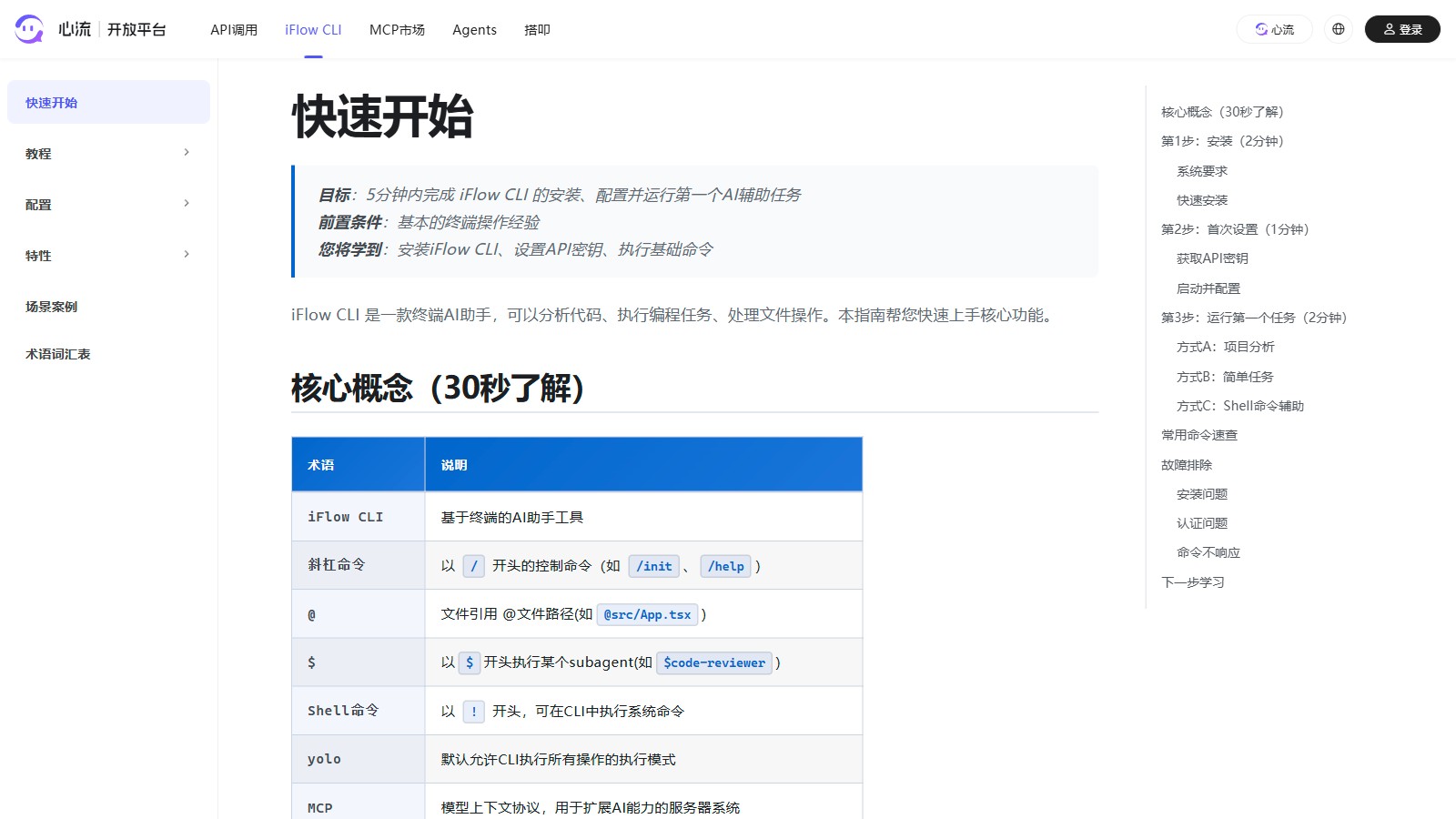Open the 场景案例 page

coord(51,307)
